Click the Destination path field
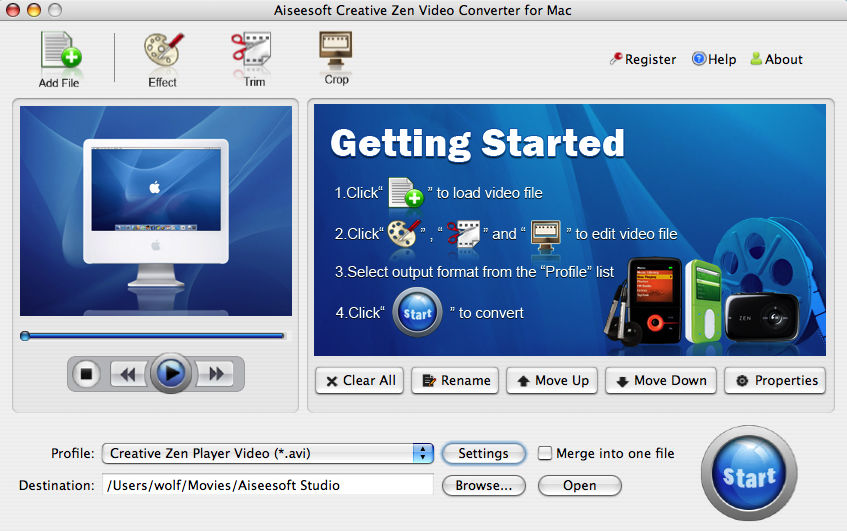The width and height of the screenshot is (847, 531). pyautogui.click(x=268, y=485)
